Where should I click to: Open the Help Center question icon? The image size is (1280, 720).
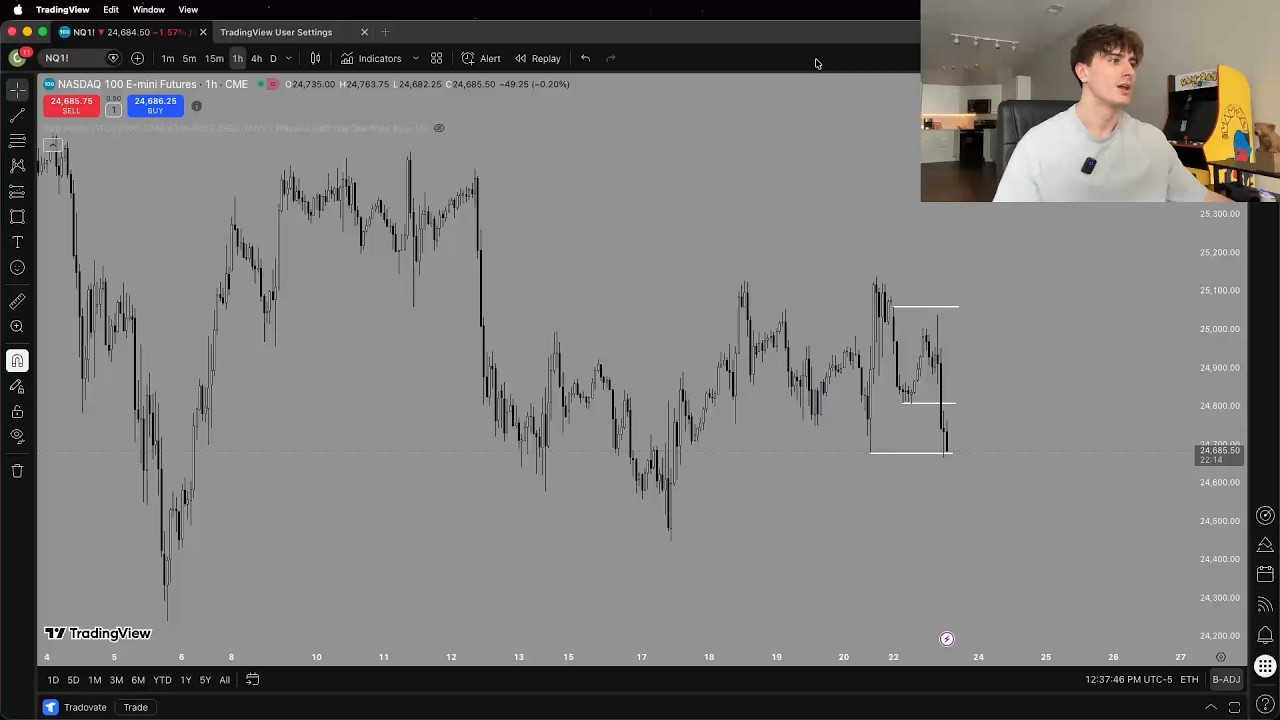pyautogui.click(x=1265, y=705)
